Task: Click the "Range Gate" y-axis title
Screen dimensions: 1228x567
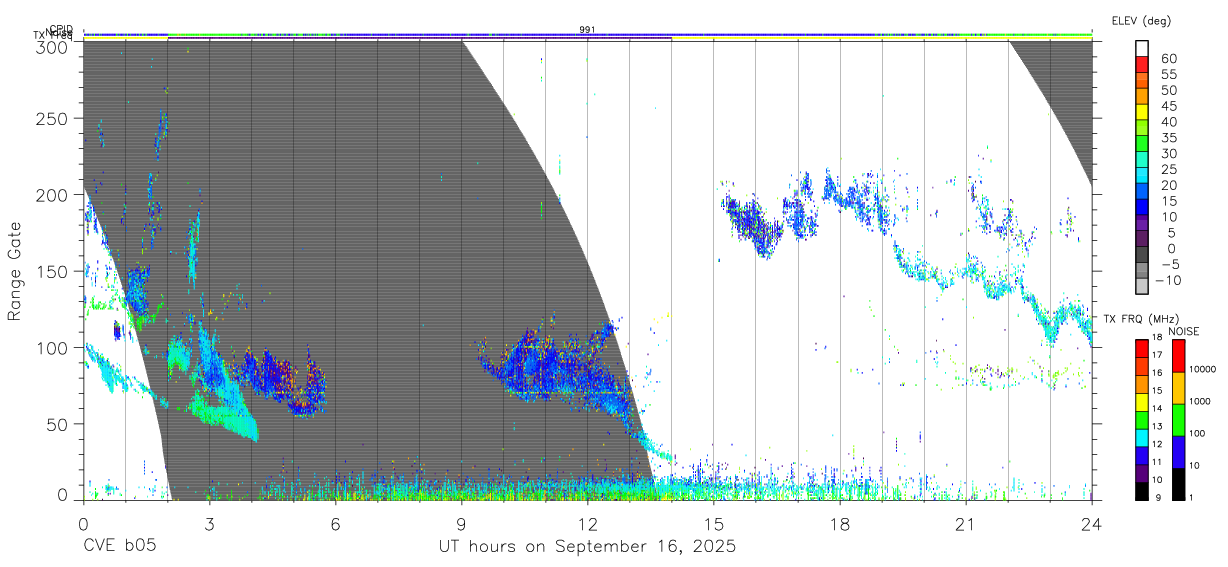Action: point(15,270)
